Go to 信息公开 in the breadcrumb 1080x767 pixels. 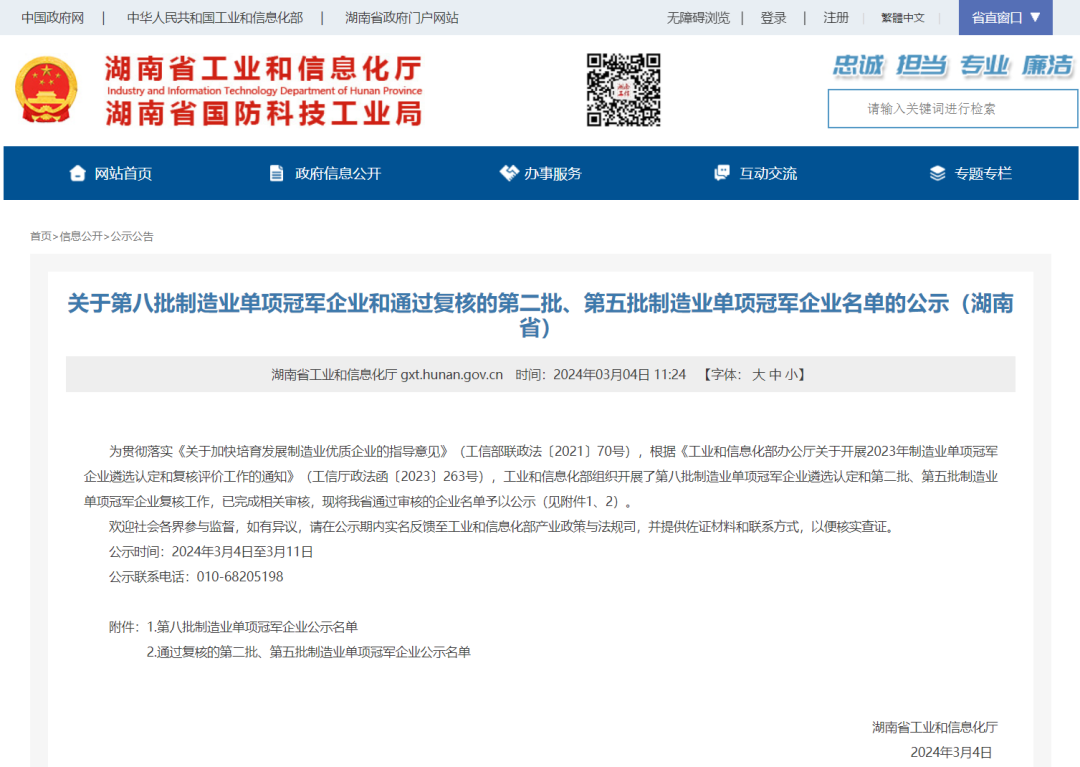[81, 236]
